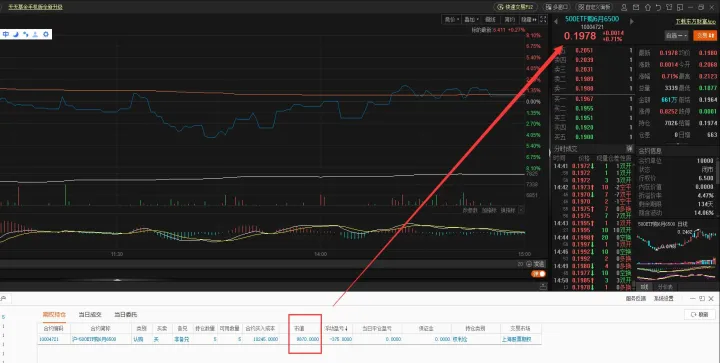The image size is (720, 363).
Task: Toggle chart fullscreen icon
Action: click(543, 19)
